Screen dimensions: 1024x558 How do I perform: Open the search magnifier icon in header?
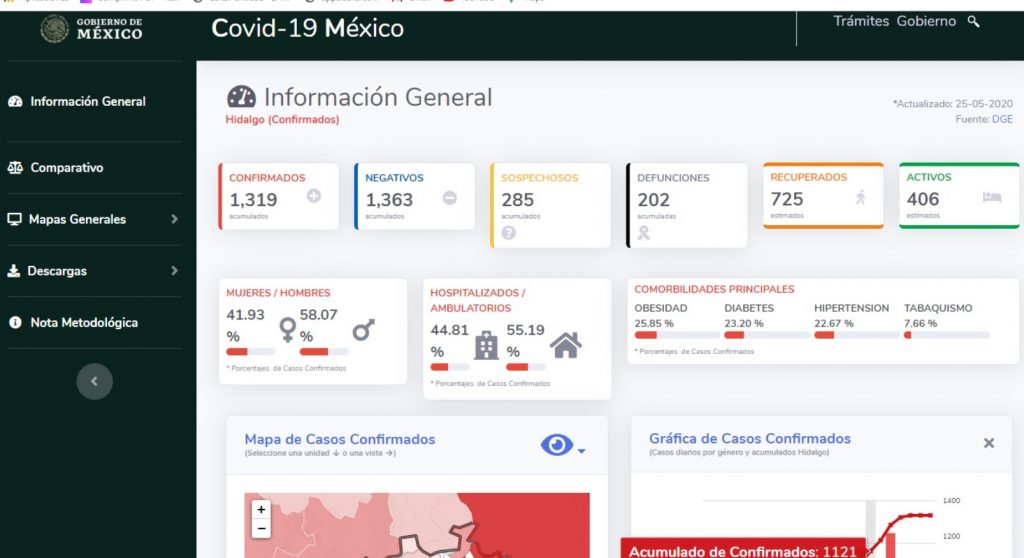(973, 22)
